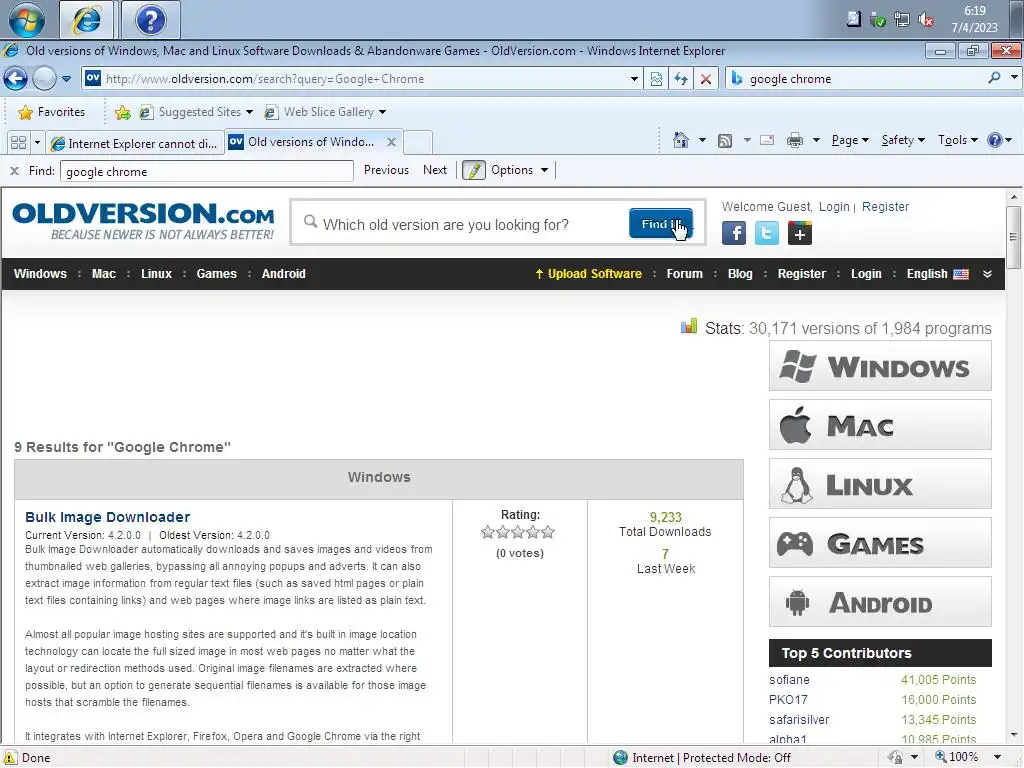The width and height of the screenshot is (1024, 768).
Task: Click the large Windows category banner
Action: tap(880, 366)
